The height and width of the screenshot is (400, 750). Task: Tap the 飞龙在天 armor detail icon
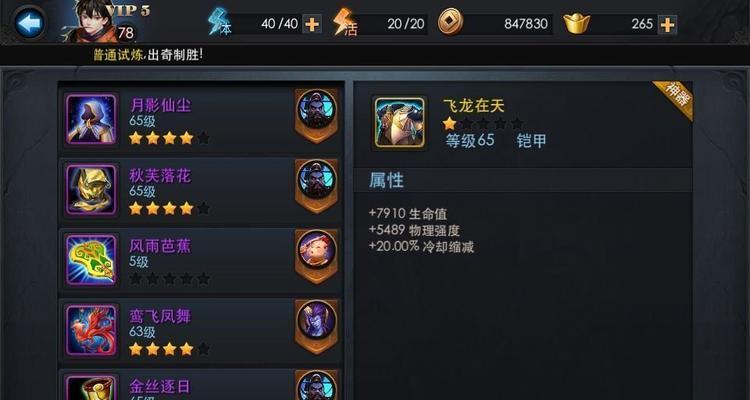pos(399,122)
